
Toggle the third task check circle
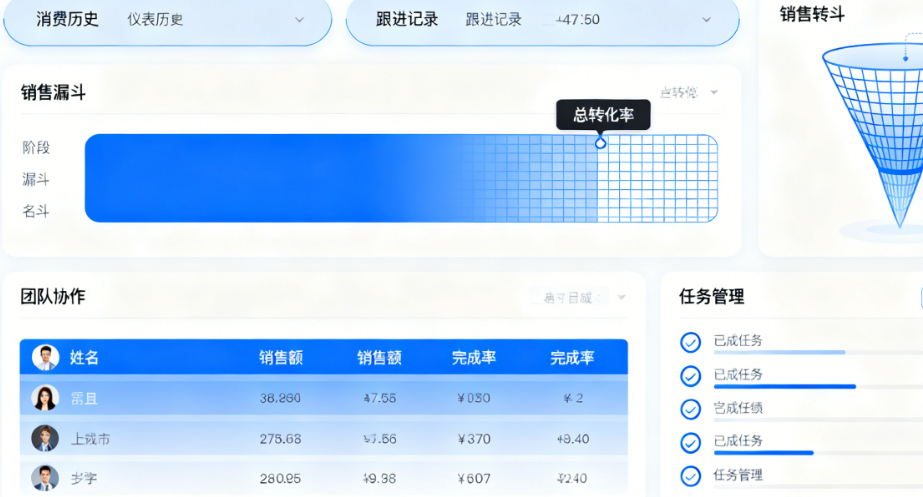pos(690,409)
